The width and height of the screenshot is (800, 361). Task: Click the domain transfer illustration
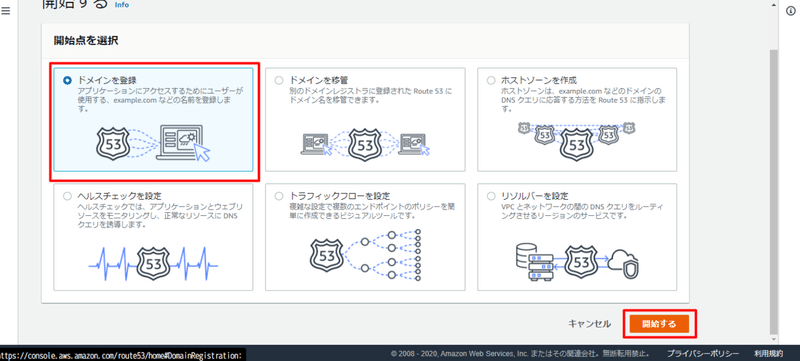(x=365, y=144)
